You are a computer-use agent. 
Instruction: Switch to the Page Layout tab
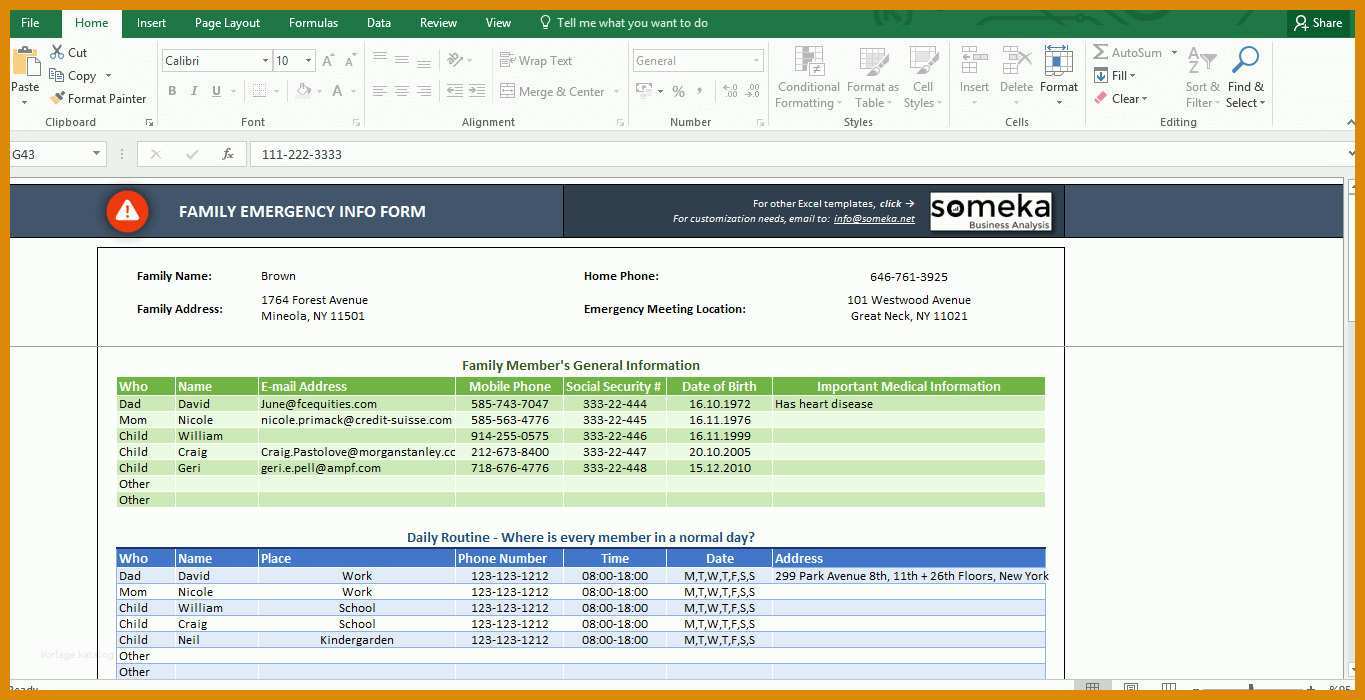point(227,22)
